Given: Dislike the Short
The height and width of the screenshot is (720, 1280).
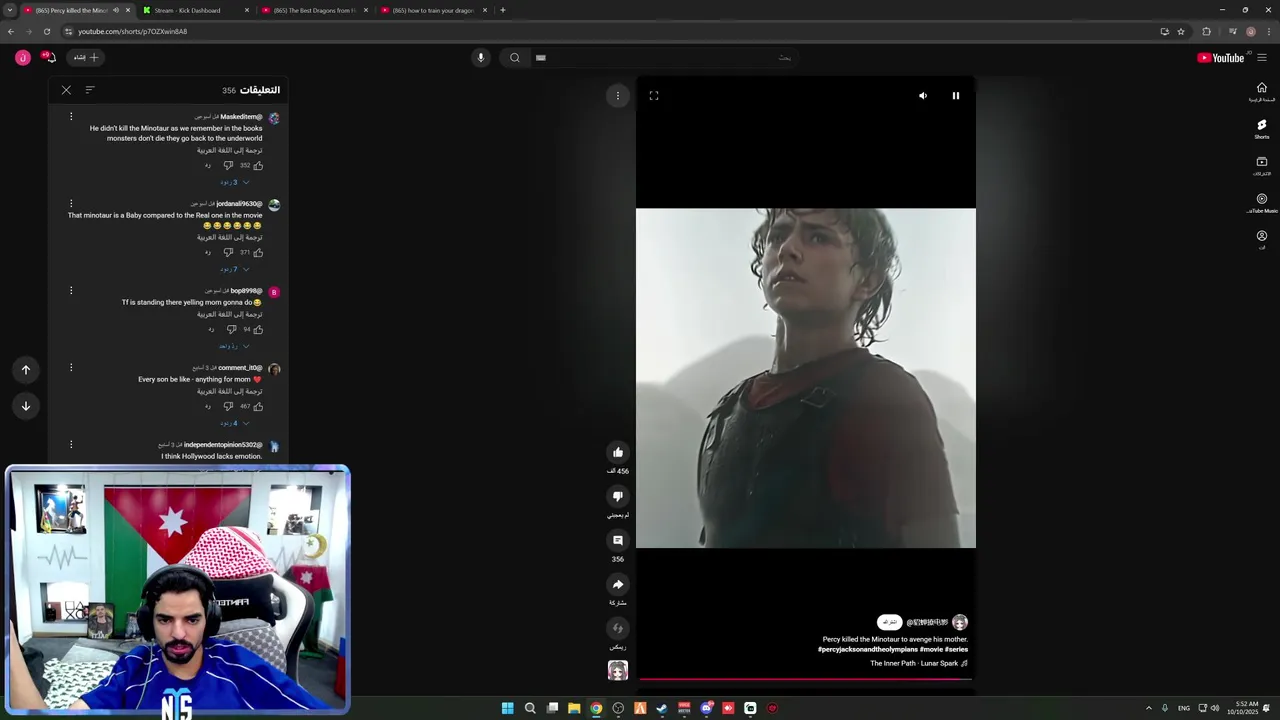Looking at the screenshot, I should tap(618, 497).
